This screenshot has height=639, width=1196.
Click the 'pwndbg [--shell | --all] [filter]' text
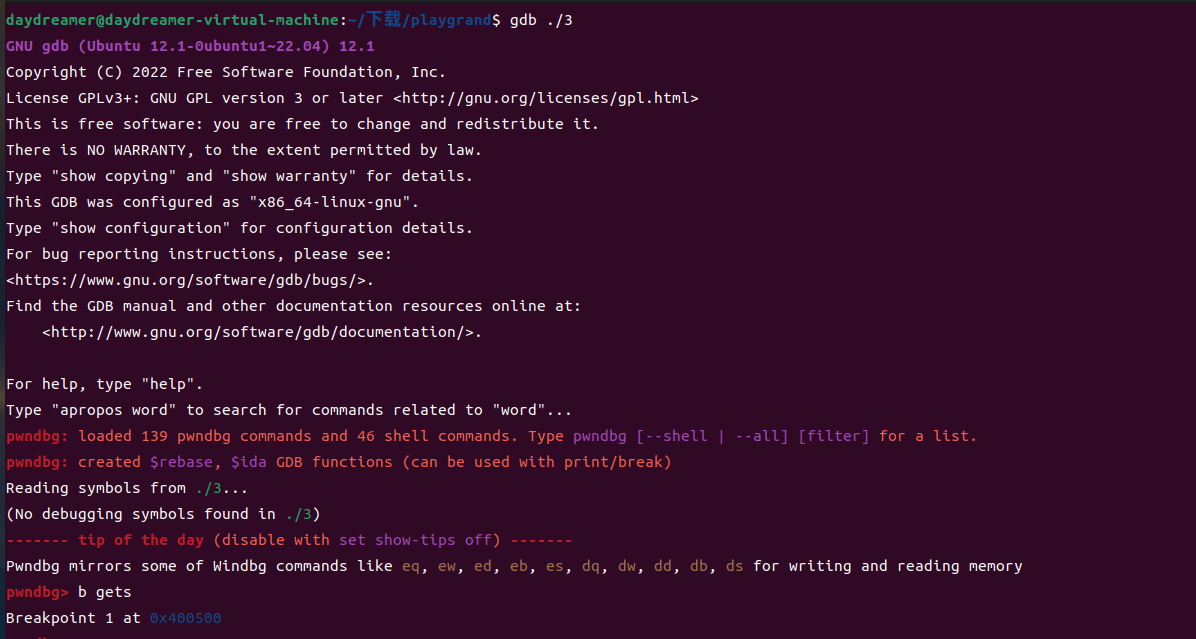point(721,436)
